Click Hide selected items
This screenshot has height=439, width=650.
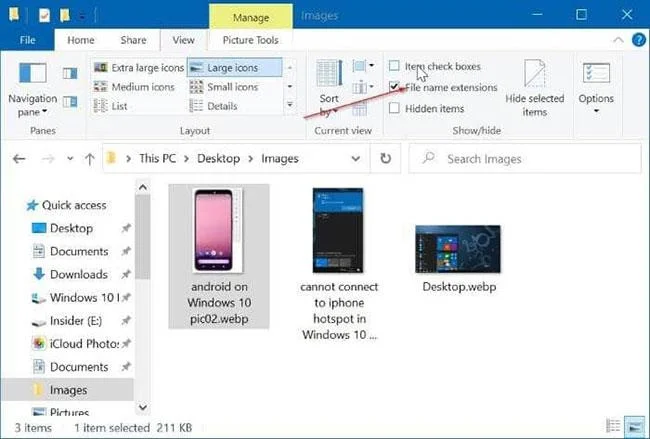[x=534, y=89]
